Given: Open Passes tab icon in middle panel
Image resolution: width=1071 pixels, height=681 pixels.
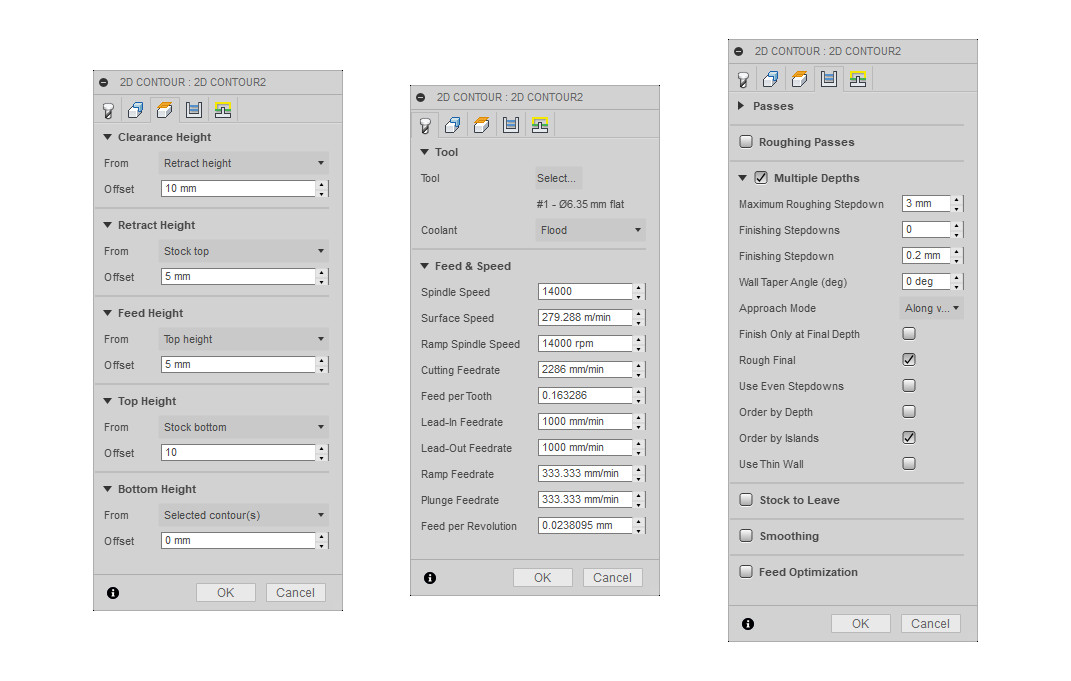Looking at the screenshot, I should pos(511,125).
